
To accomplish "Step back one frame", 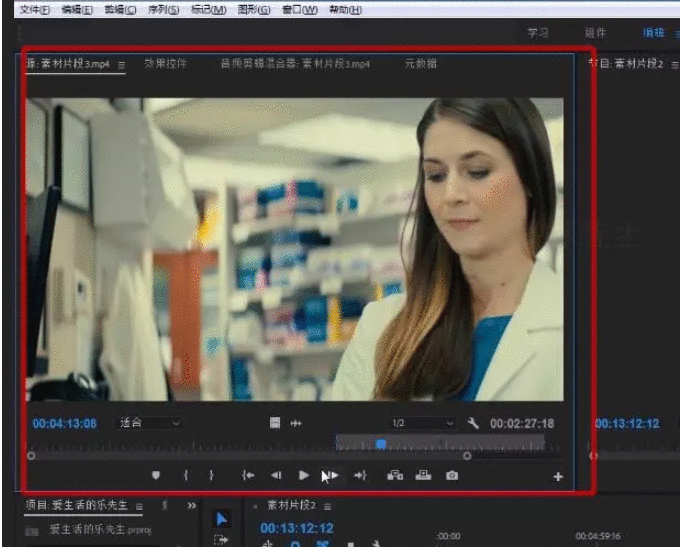I will 276,476.
